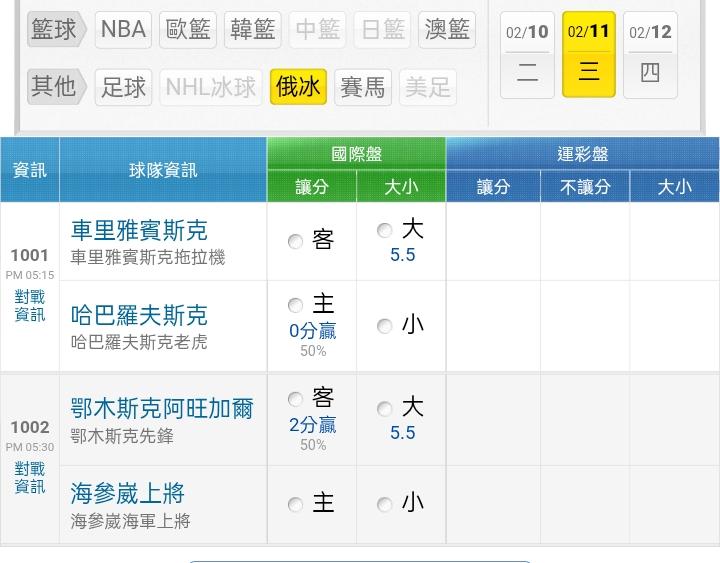Open the 賽馬 category
The image size is (720, 563).
pos(362,87)
